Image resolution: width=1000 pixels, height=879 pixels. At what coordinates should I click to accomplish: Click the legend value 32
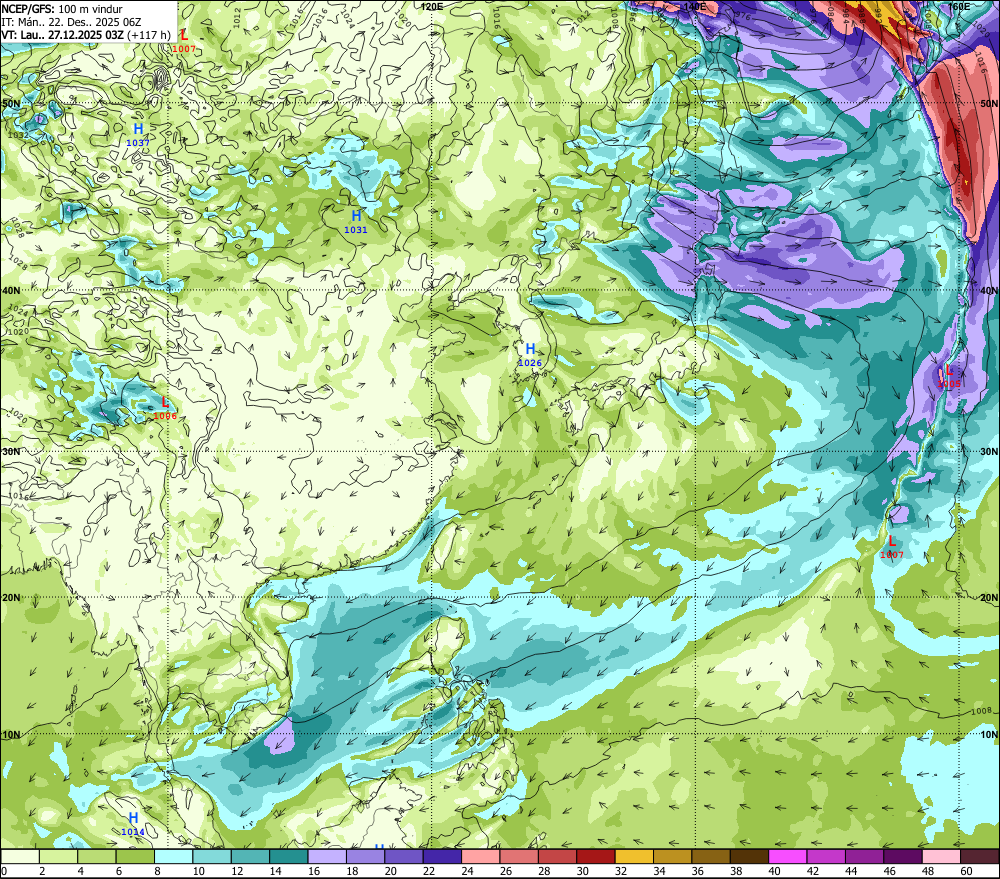(621, 871)
